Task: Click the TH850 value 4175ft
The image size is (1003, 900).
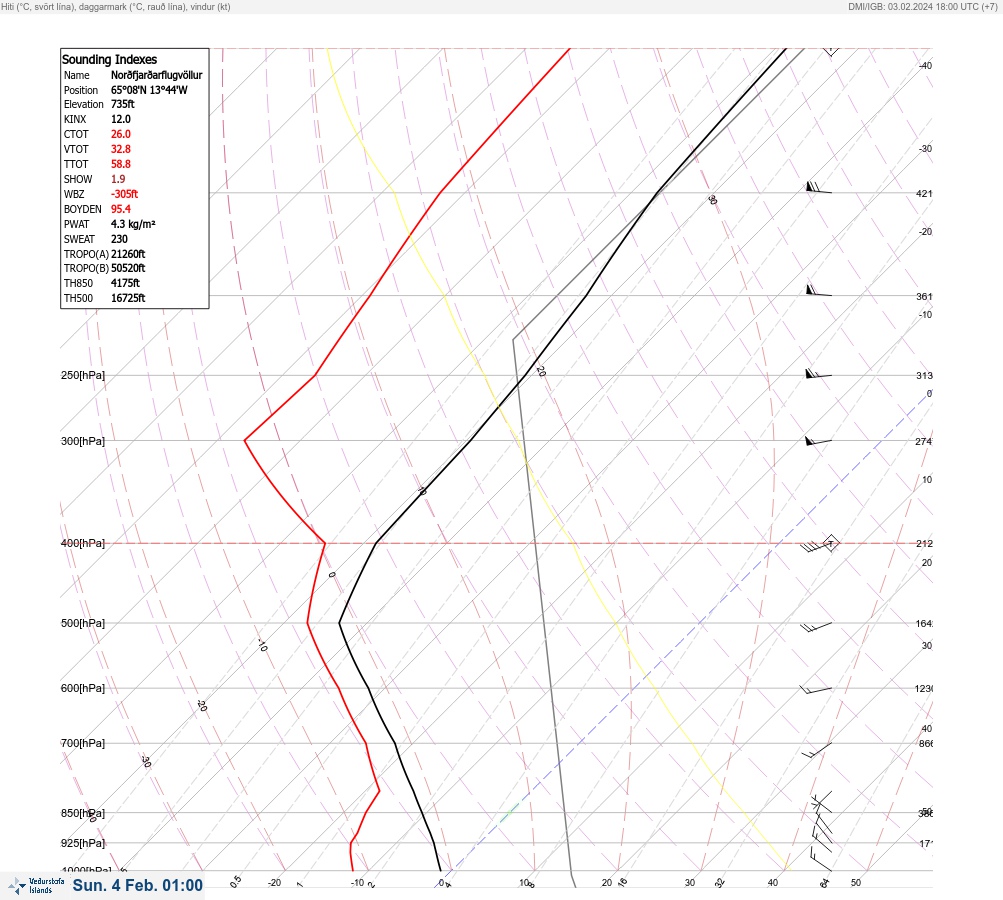Action: [x=125, y=283]
